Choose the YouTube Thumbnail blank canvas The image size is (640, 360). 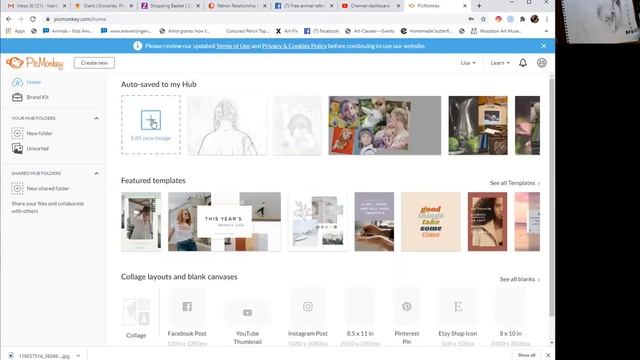point(247,313)
